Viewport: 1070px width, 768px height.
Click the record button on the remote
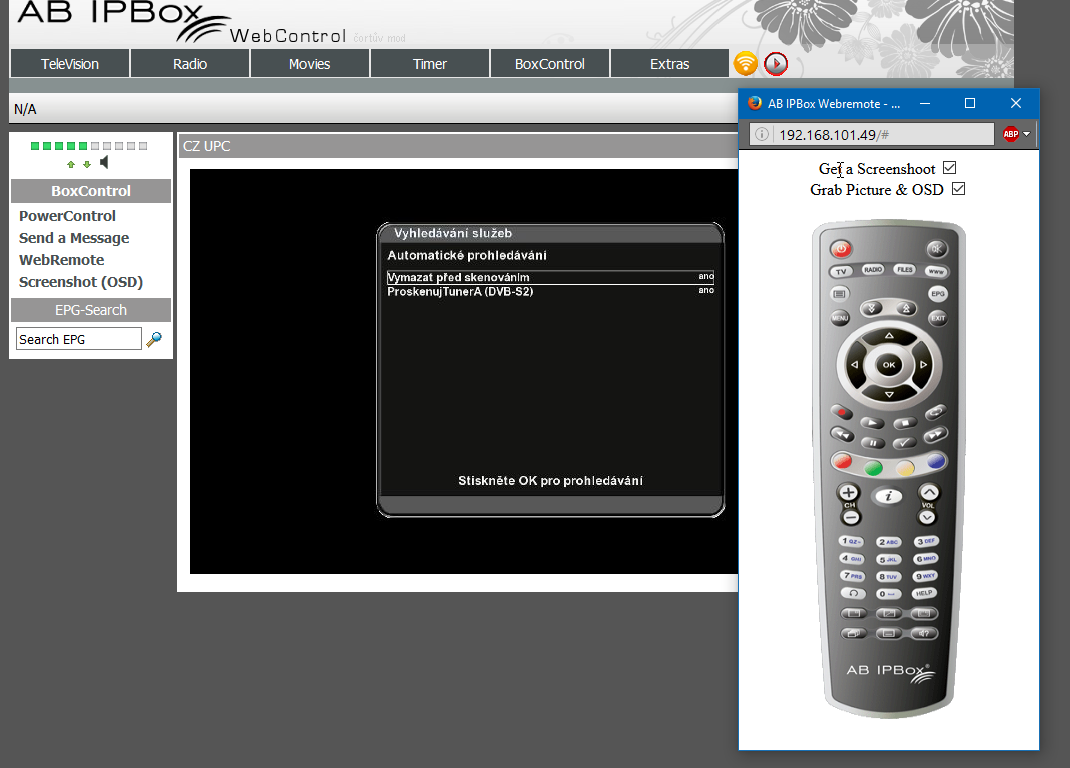(x=842, y=412)
